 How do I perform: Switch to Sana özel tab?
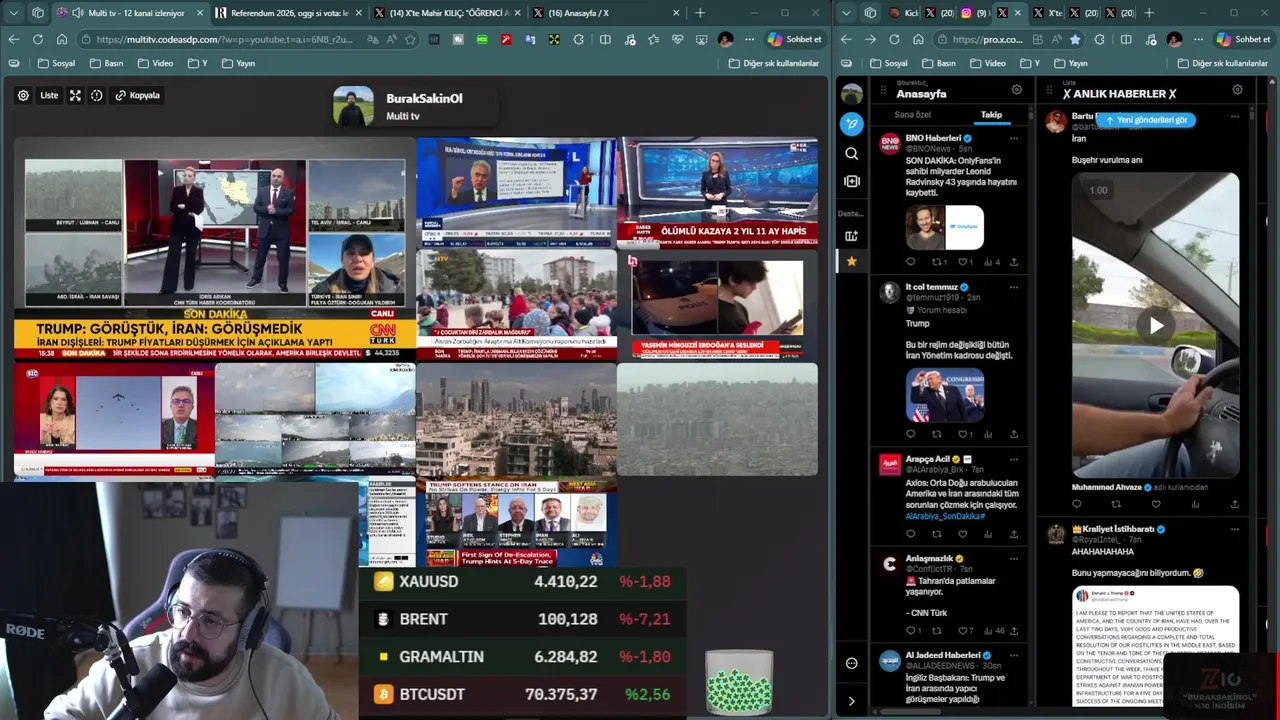pyautogui.click(x=912, y=115)
